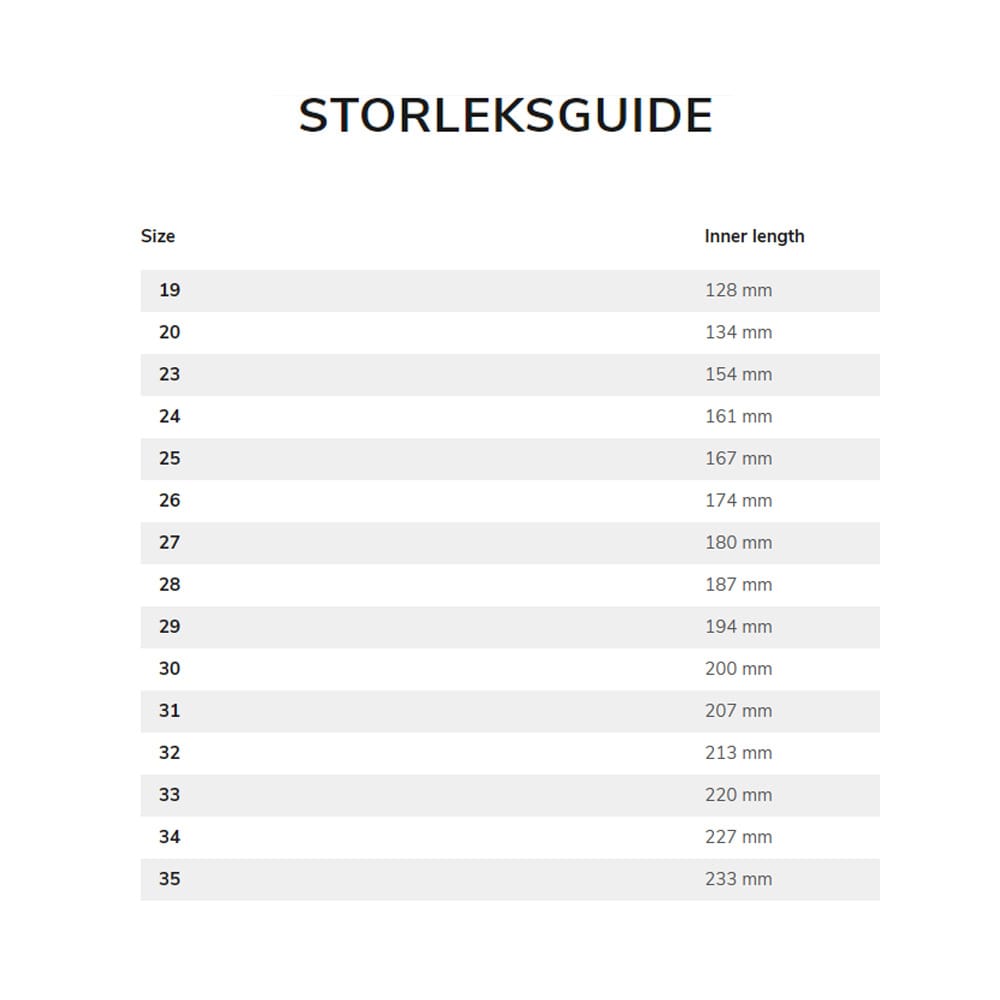Click the 167 mm value for size 25

pyautogui.click(x=738, y=458)
